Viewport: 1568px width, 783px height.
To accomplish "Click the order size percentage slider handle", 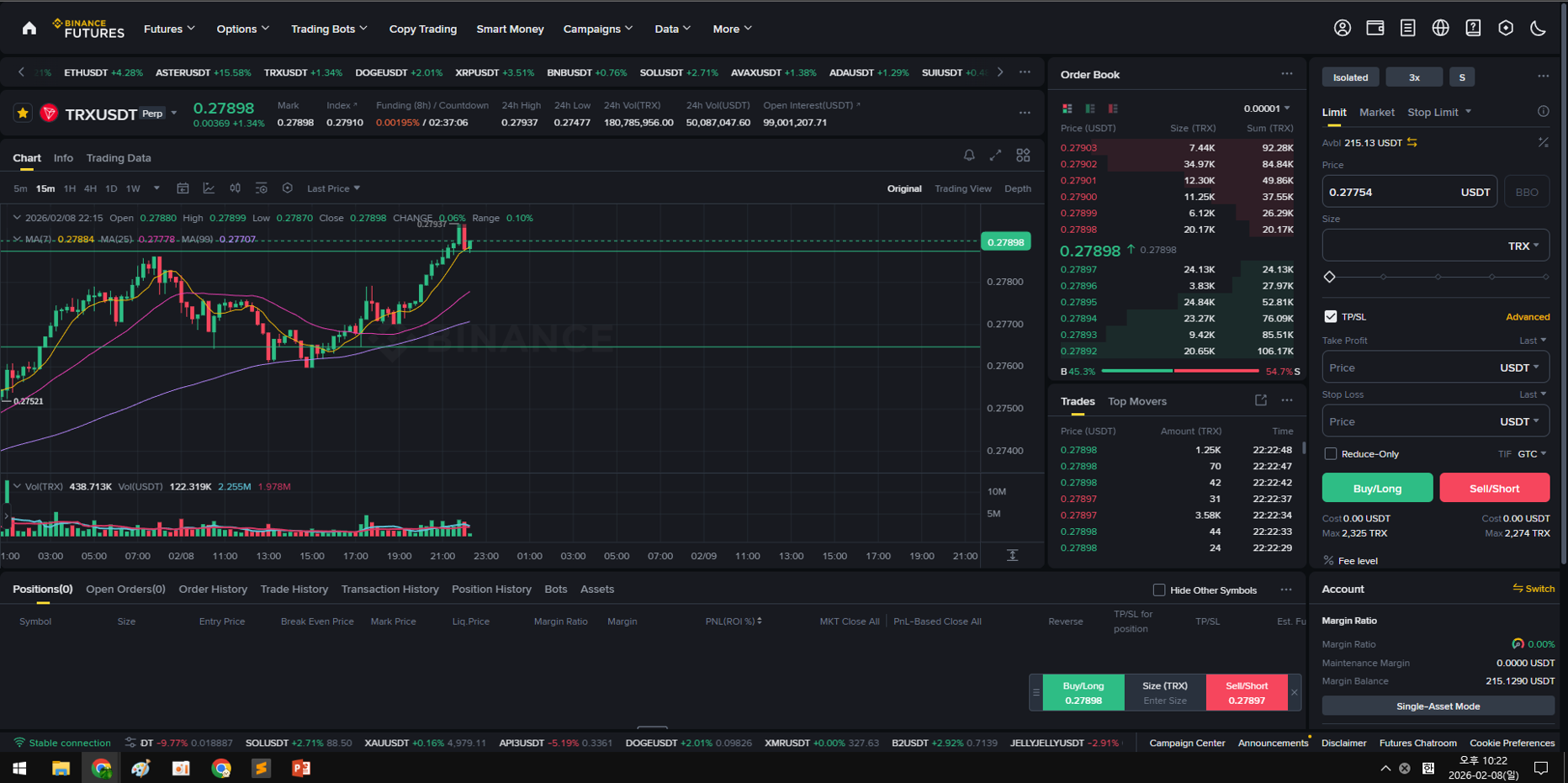I will point(1329,277).
